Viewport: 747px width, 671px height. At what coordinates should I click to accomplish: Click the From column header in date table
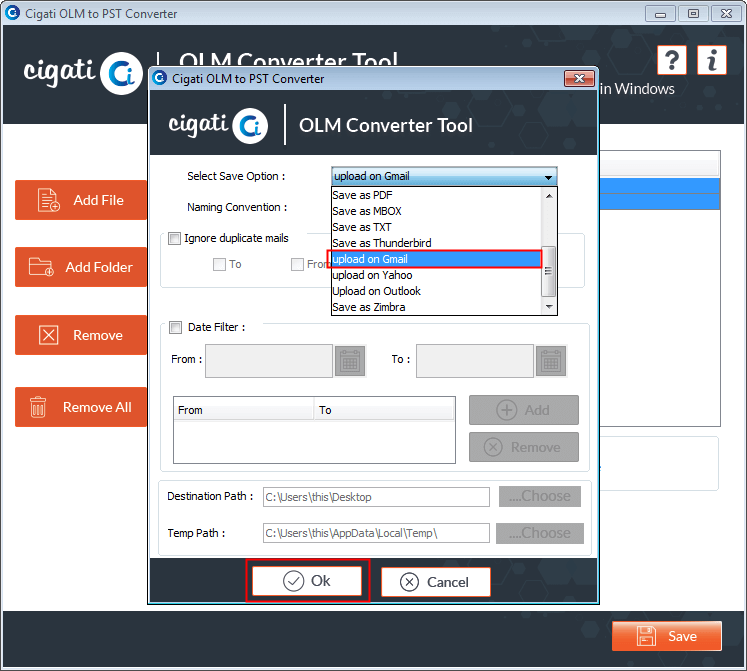coord(243,410)
